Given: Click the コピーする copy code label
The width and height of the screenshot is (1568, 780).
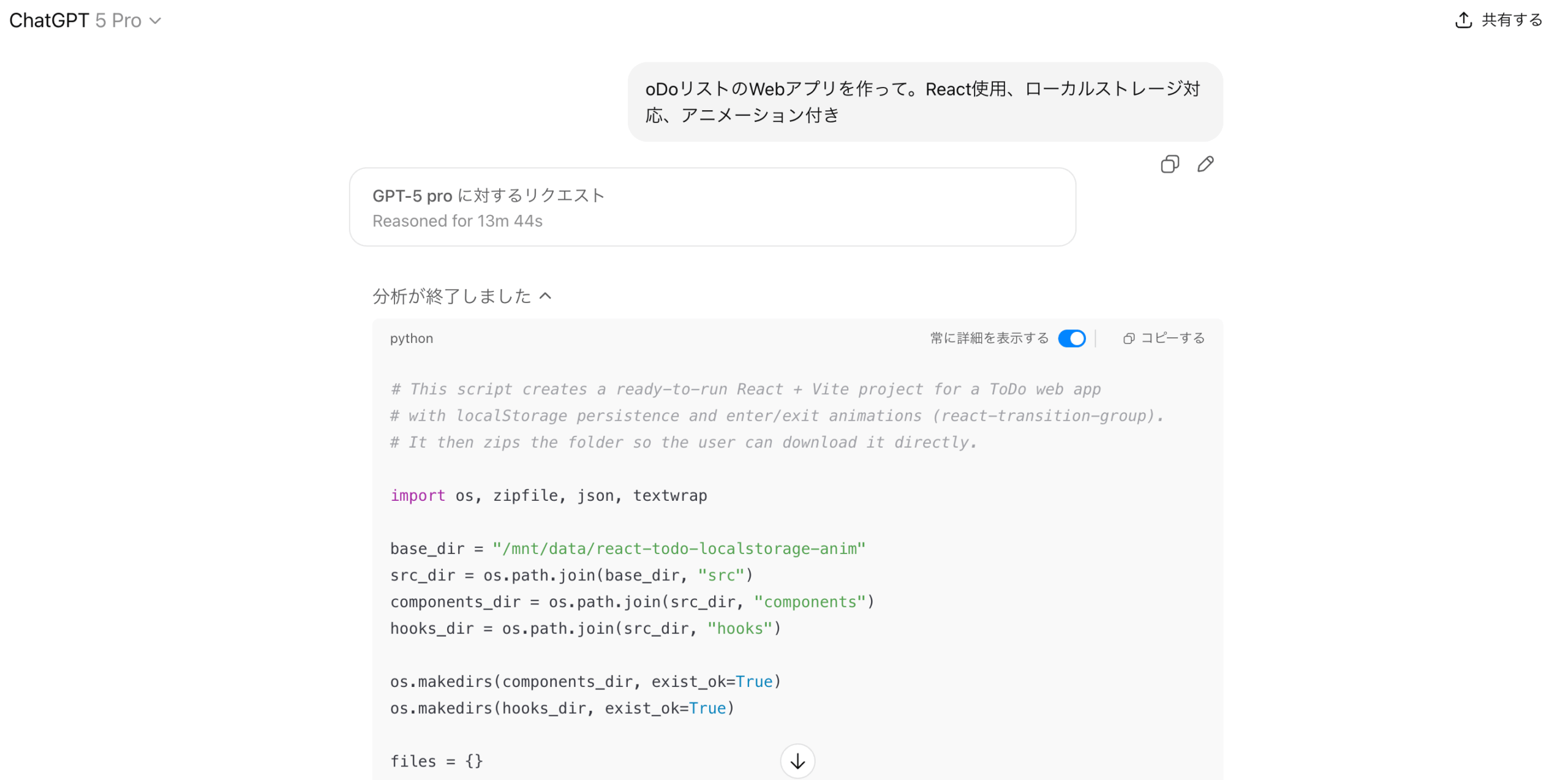Looking at the screenshot, I should 1172,339.
